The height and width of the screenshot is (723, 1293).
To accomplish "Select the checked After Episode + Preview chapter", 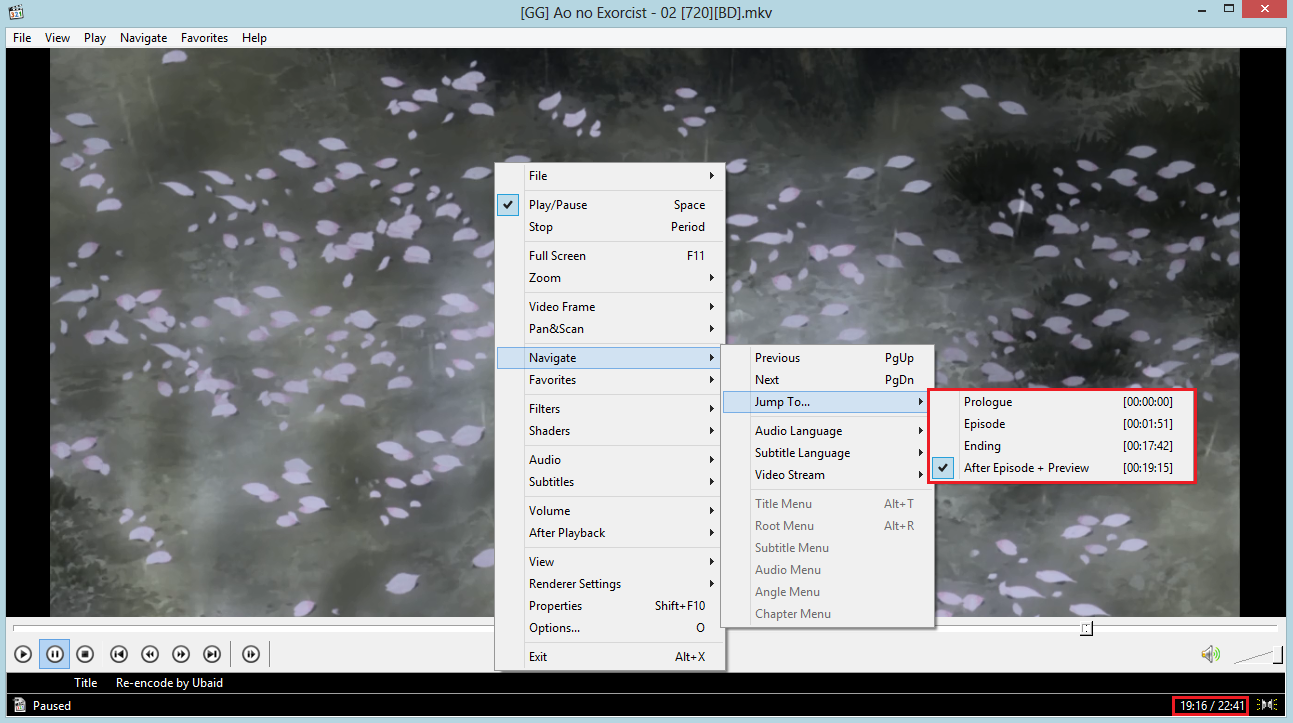I will pyautogui.click(x=1061, y=468).
